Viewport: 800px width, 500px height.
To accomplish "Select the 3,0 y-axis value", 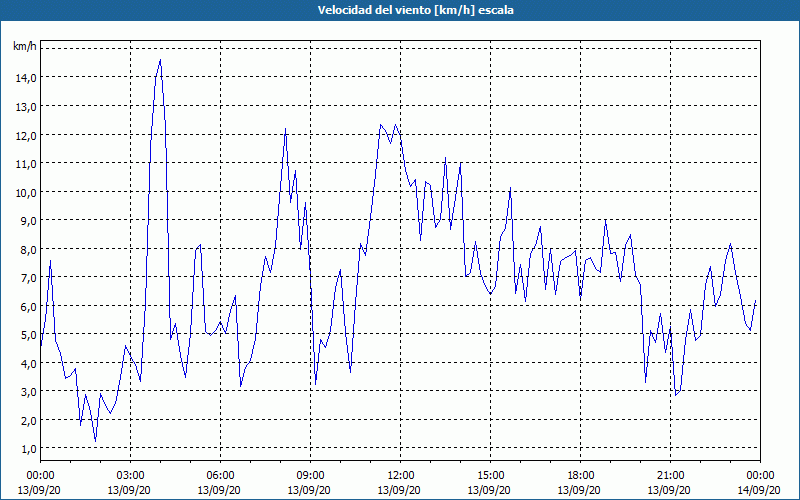I will click(28, 392).
